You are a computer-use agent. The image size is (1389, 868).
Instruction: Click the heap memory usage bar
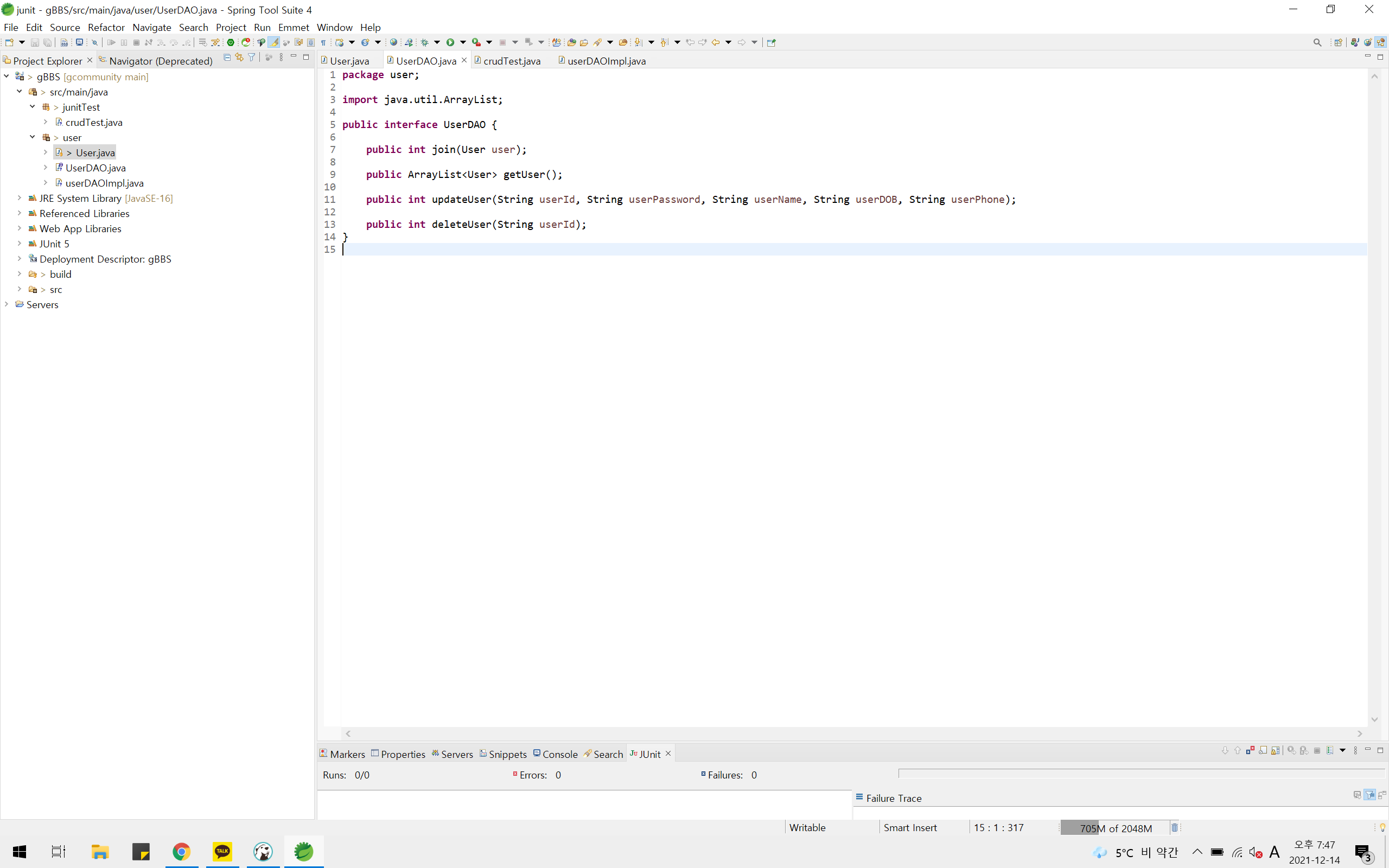(x=1114, y=828)
